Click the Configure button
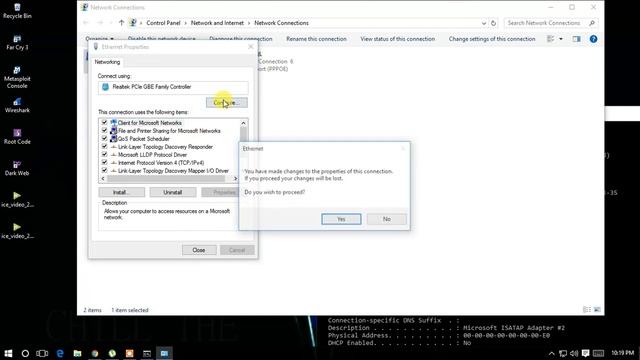Viewport: 640px width, 360px height. [x=227, y=102]
